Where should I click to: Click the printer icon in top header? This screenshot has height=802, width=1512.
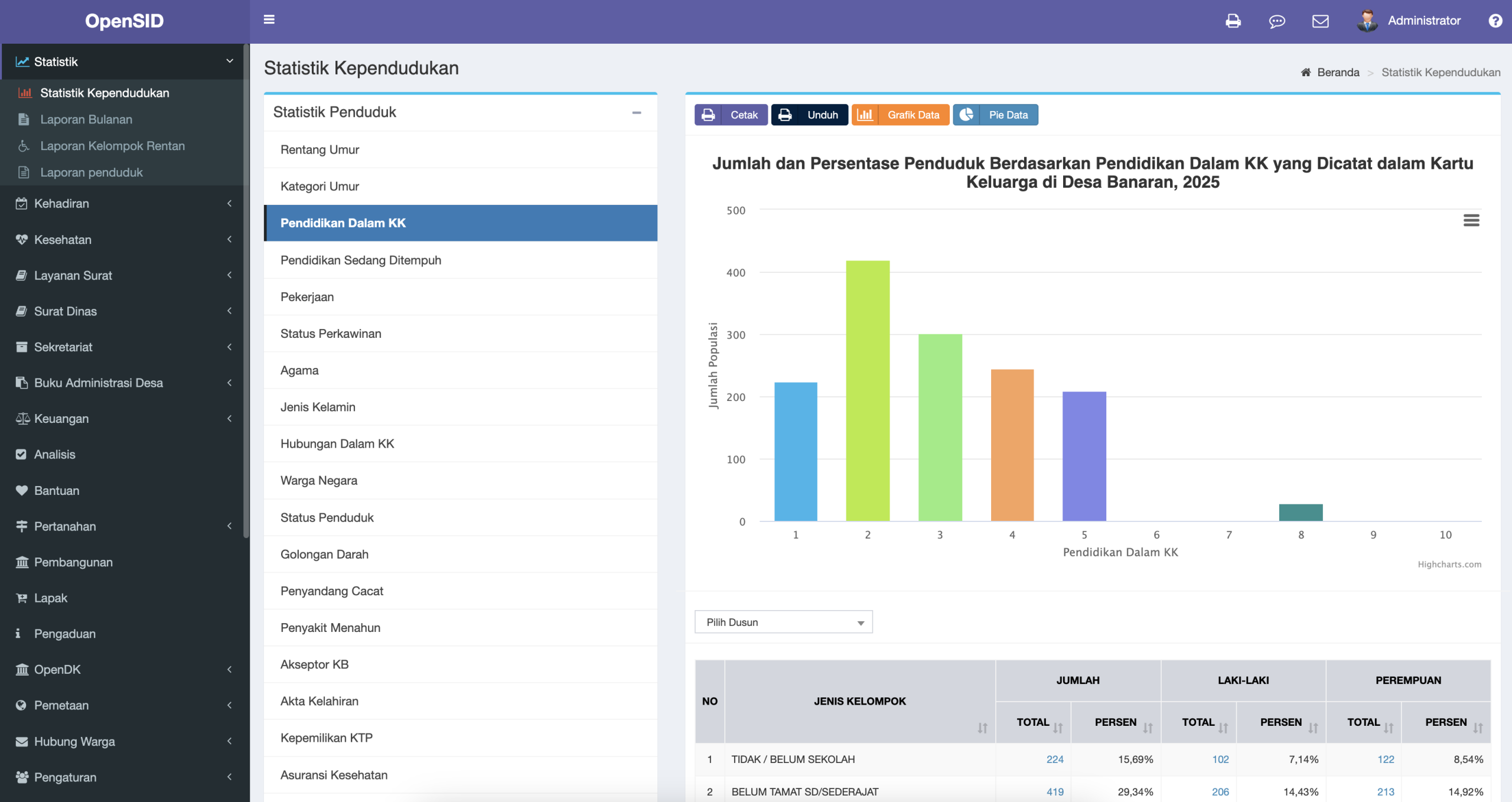pyautogui.click(x=1233, y=21)
